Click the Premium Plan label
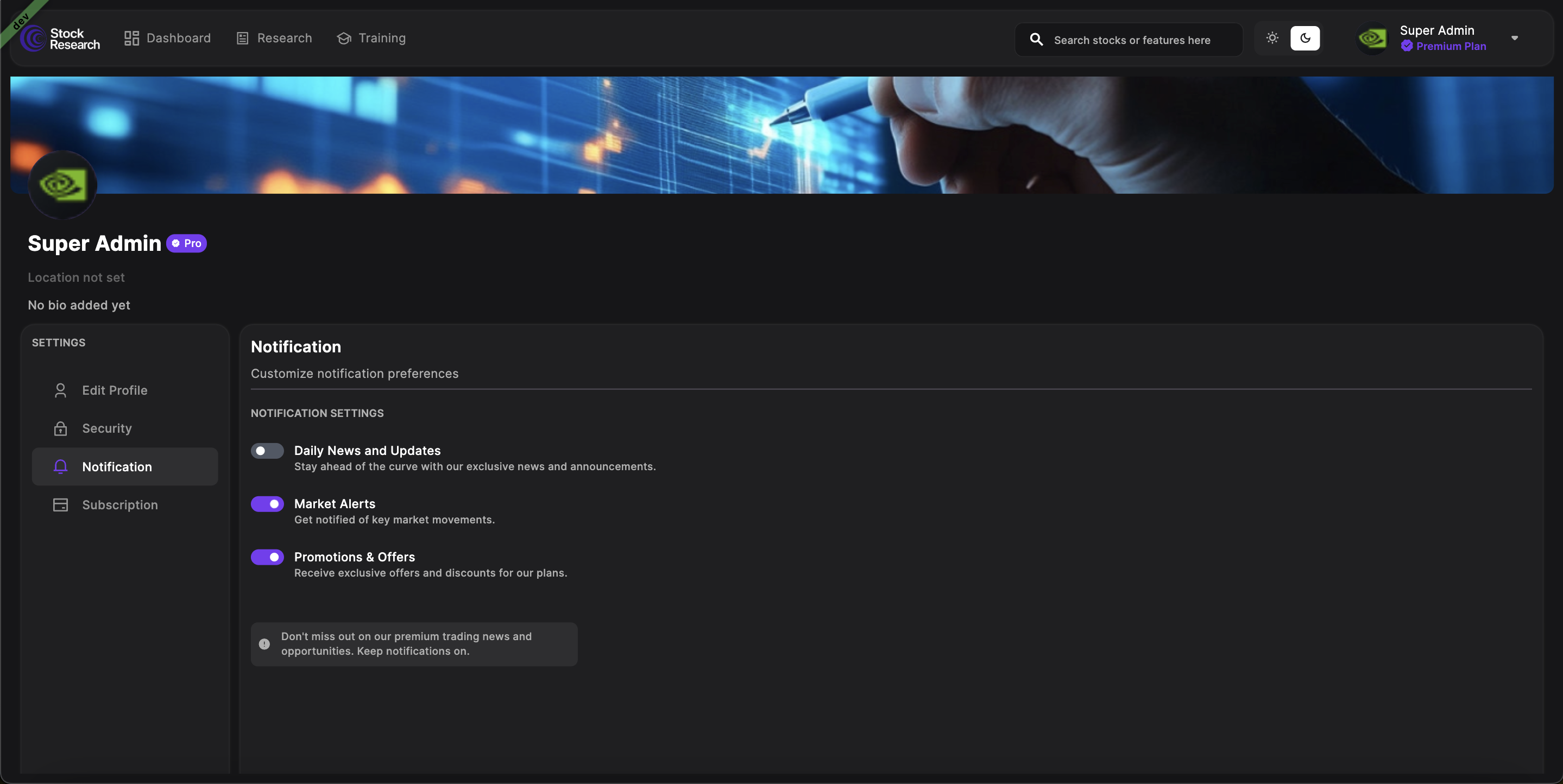 coord(1451,46)
